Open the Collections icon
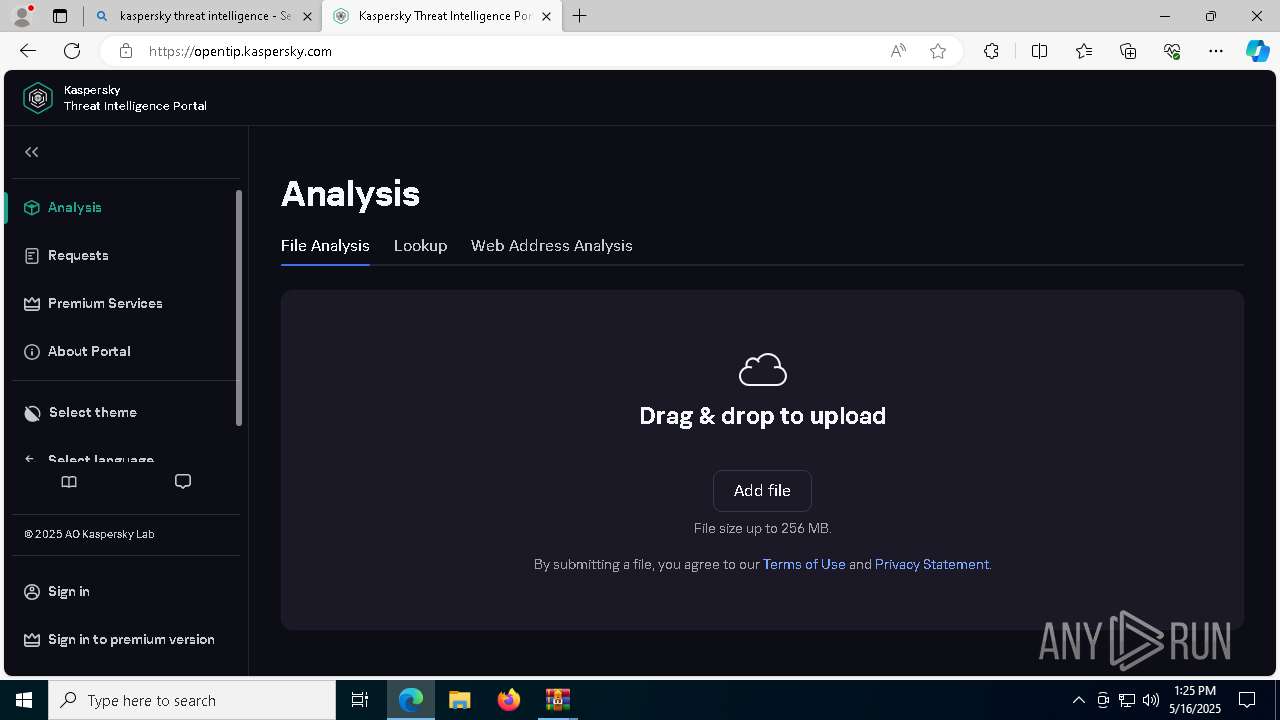Screen dimensions: 1280x720 pos(1128,51)
